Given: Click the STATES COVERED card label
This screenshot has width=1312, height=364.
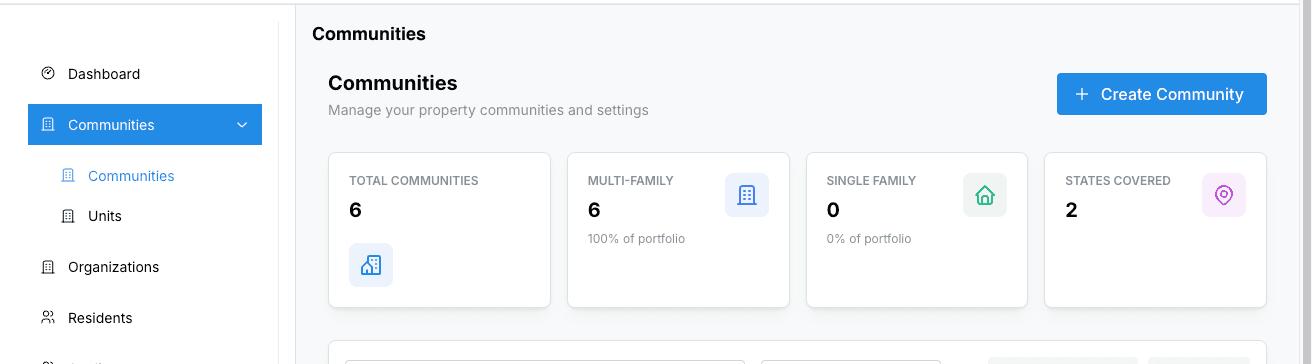Looking at the screenshot, I should click(x=1118, y=181).
